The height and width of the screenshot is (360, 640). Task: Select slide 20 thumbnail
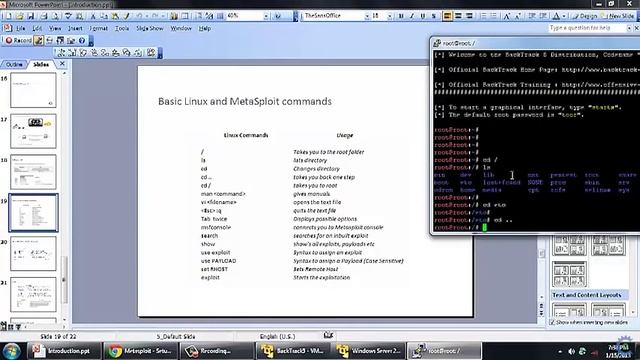pyautogui.click(x=33, y=253)
